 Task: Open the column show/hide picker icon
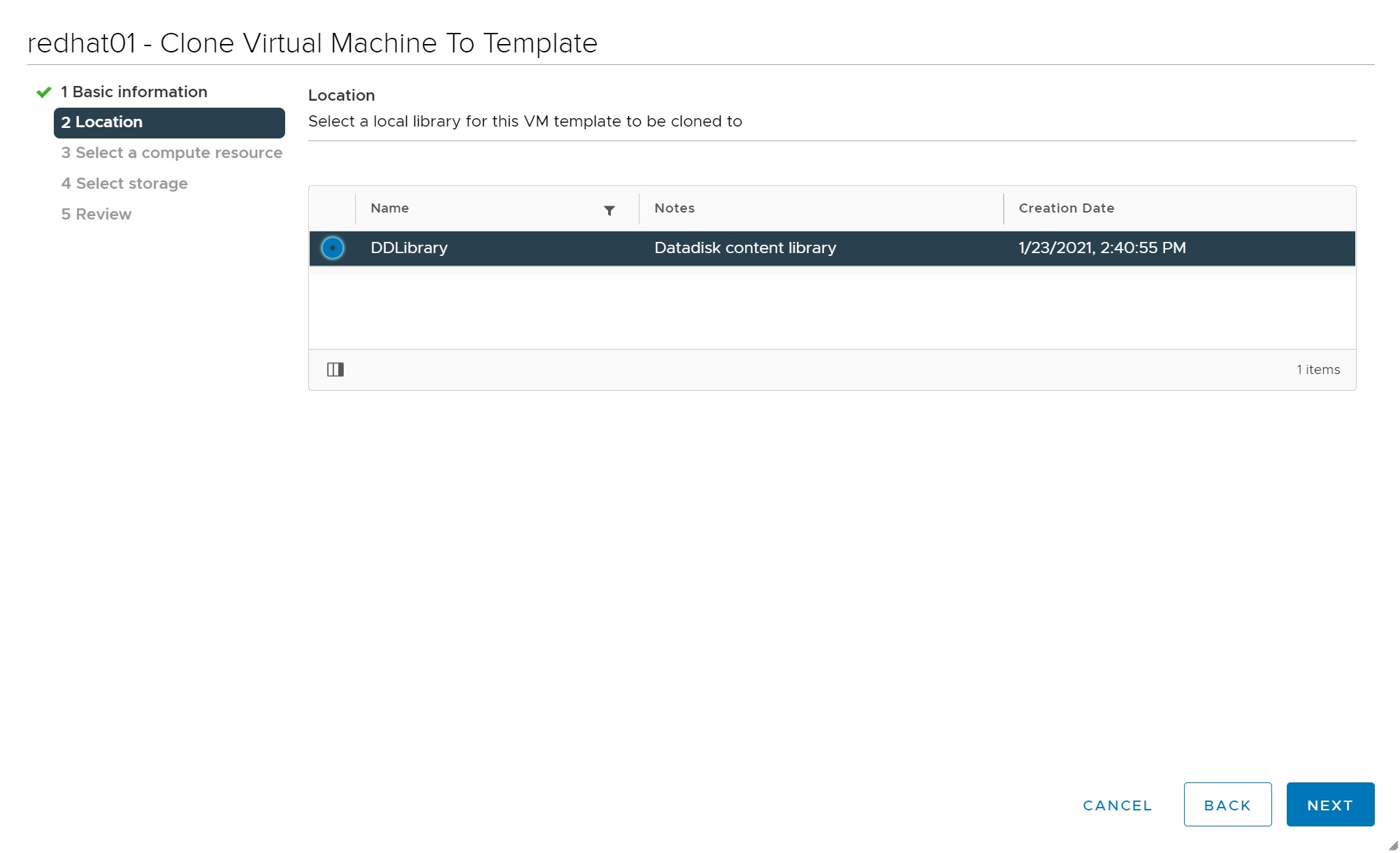tap(335, 369)
